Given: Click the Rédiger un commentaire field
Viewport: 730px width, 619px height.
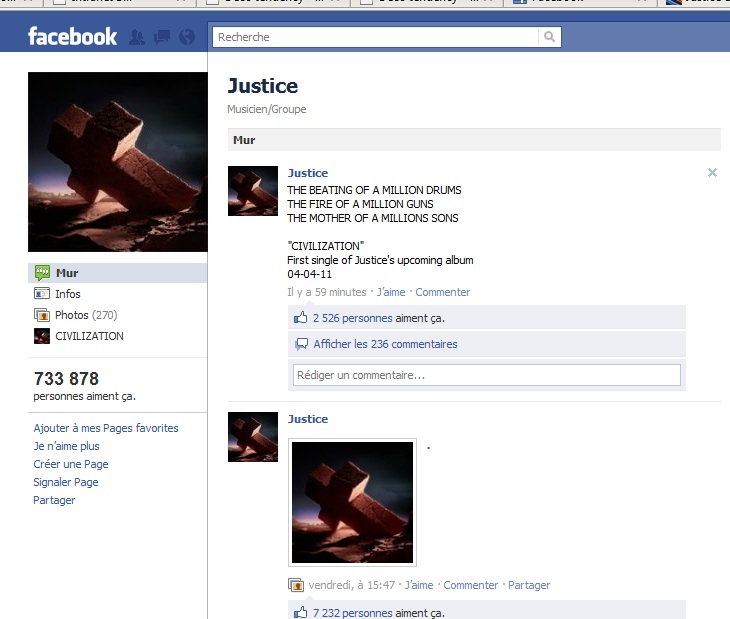Looking at the screenshot, I should (487, 375).
